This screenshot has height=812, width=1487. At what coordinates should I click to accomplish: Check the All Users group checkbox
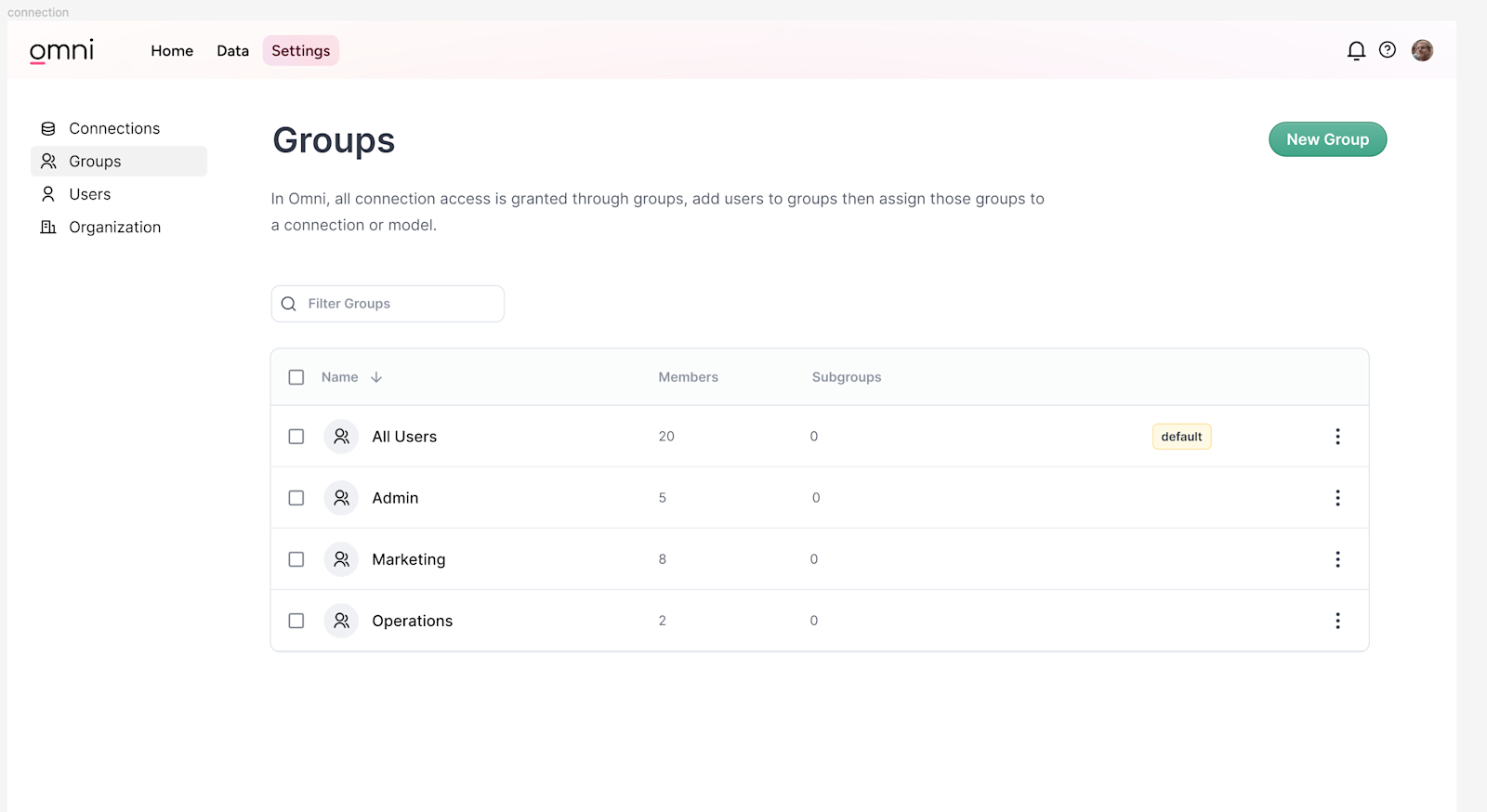(296, 437)
